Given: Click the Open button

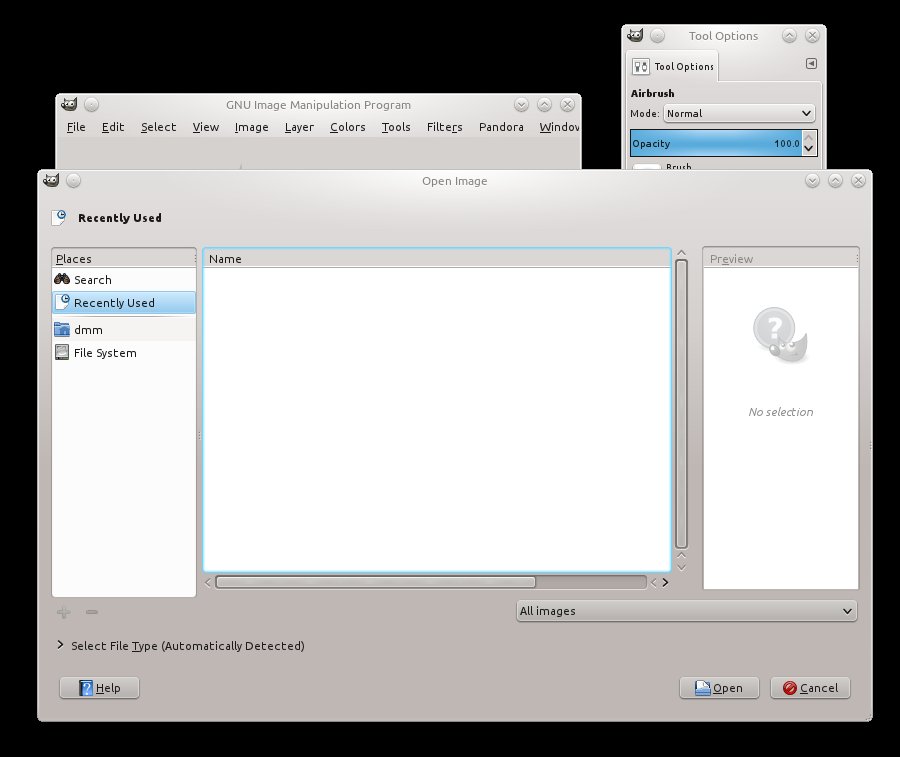Looking at the screenshot, I should click(x=719, y=688).
